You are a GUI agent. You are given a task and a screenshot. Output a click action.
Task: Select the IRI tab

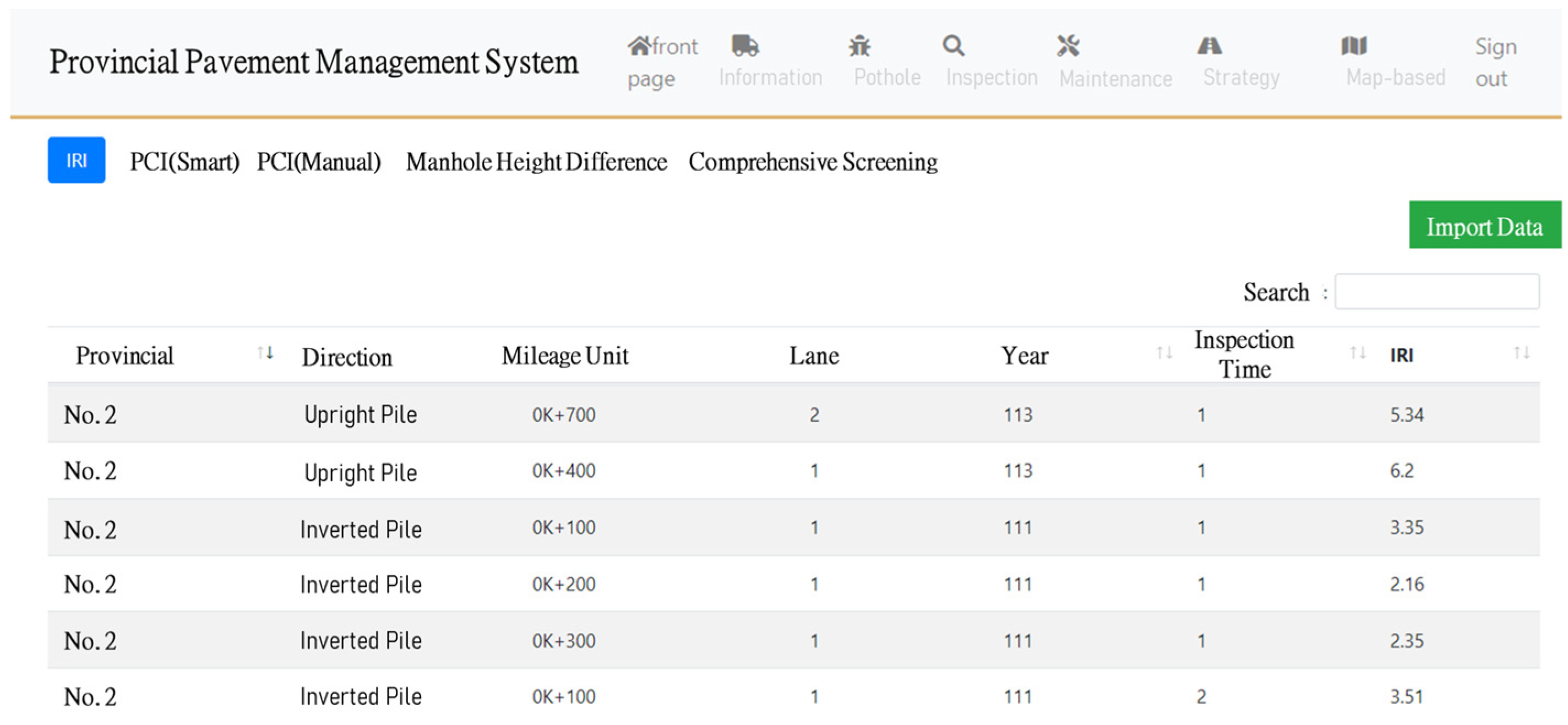[x=77, y=160]
